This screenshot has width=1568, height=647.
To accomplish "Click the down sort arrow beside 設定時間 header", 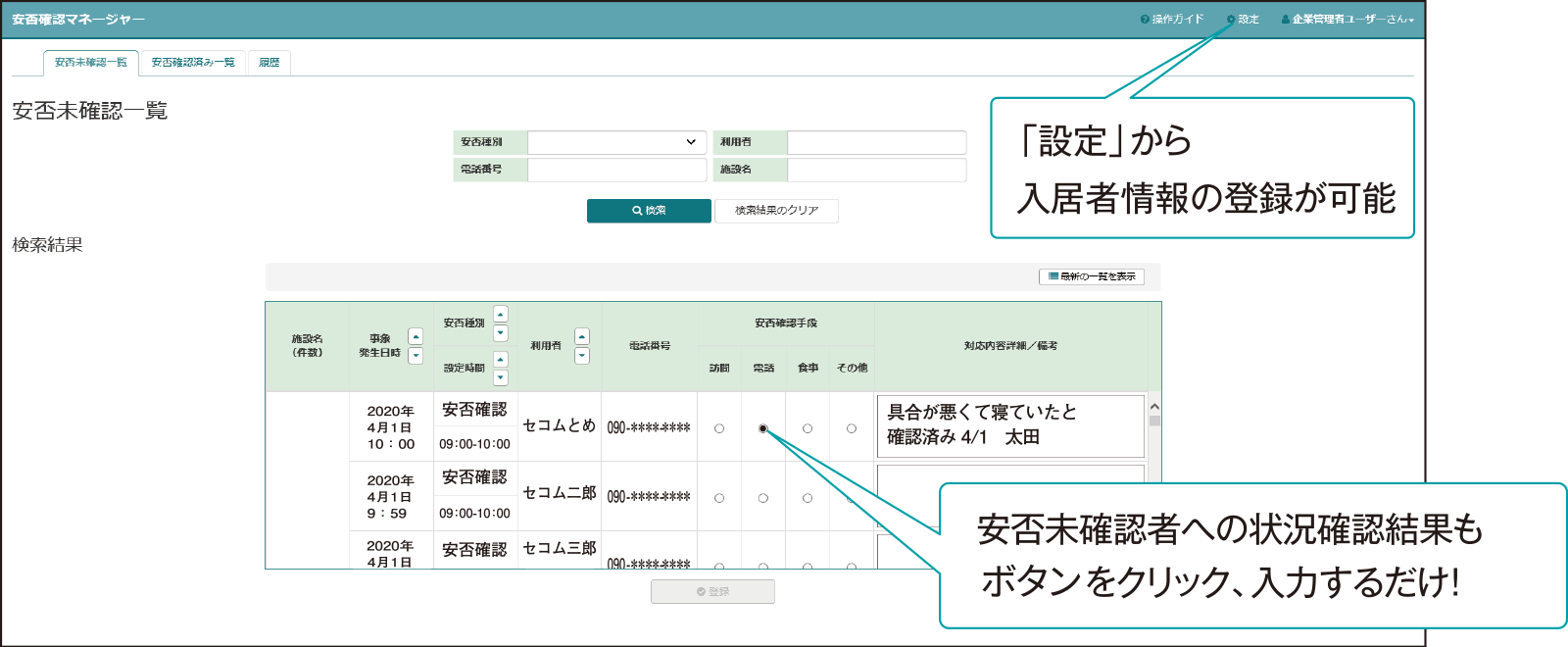I will click(x=501, y=377).
